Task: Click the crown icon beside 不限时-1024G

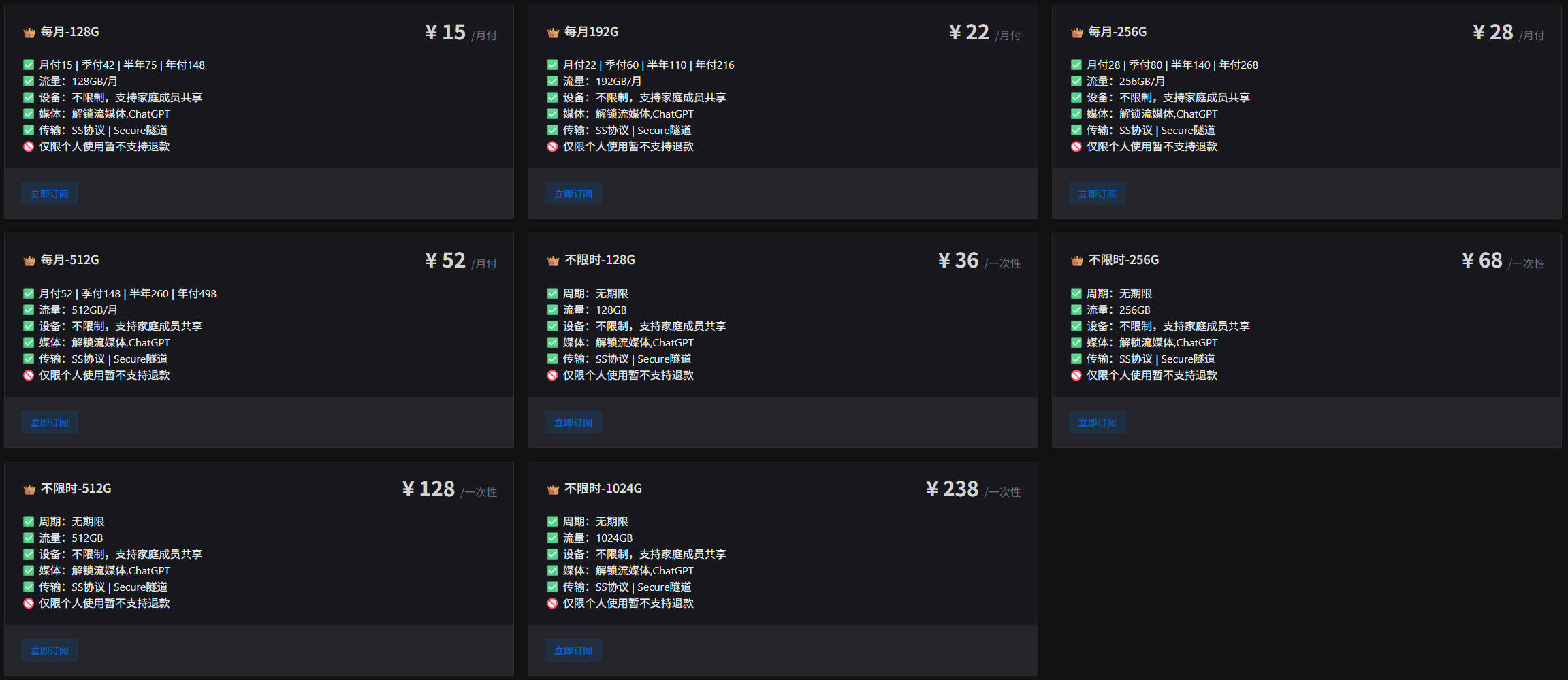Action: [553, 489]
